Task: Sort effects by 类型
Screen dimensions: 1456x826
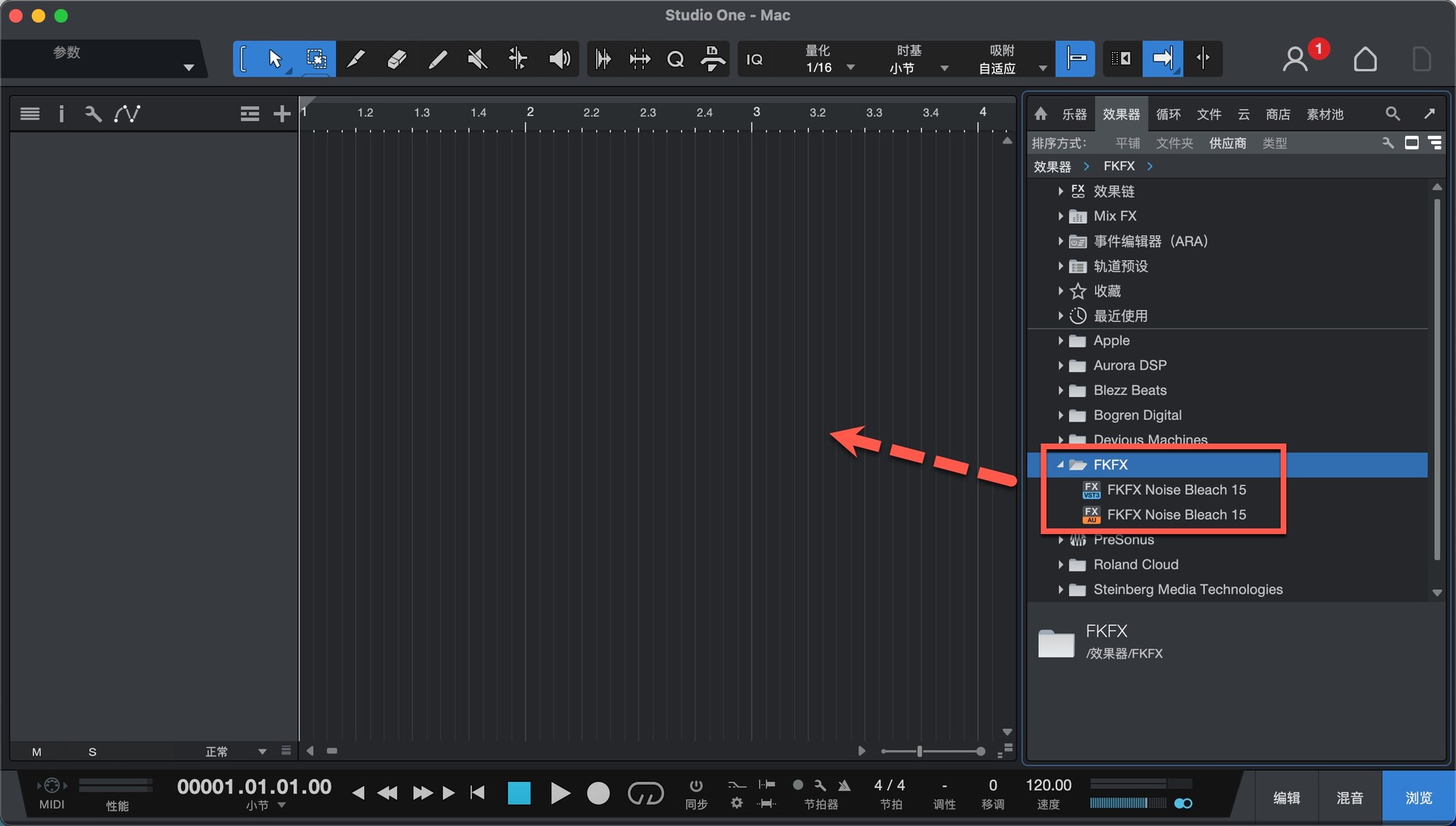Action: coord(1274,143)
